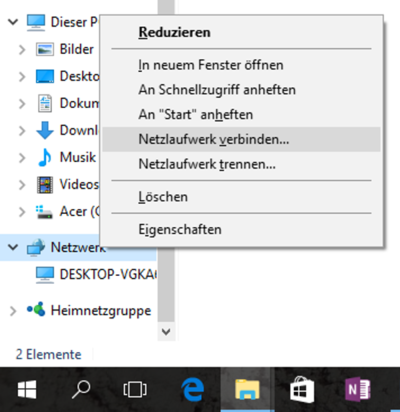The width and height of the screenshot is (400, 412).
Task: Click the taskbar search magnifier icon
Action: [x=81, y=389]
